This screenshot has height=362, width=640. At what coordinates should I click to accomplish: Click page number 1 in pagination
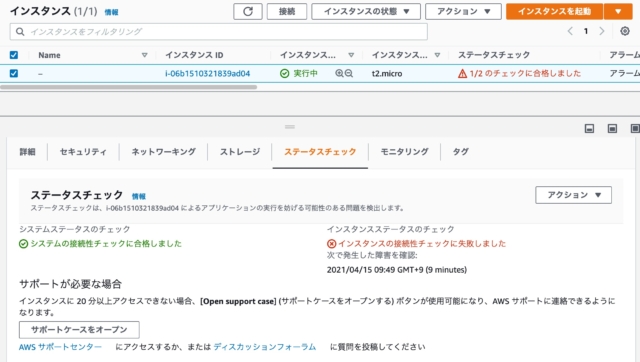pyautogui.click(x=586, y=31)
